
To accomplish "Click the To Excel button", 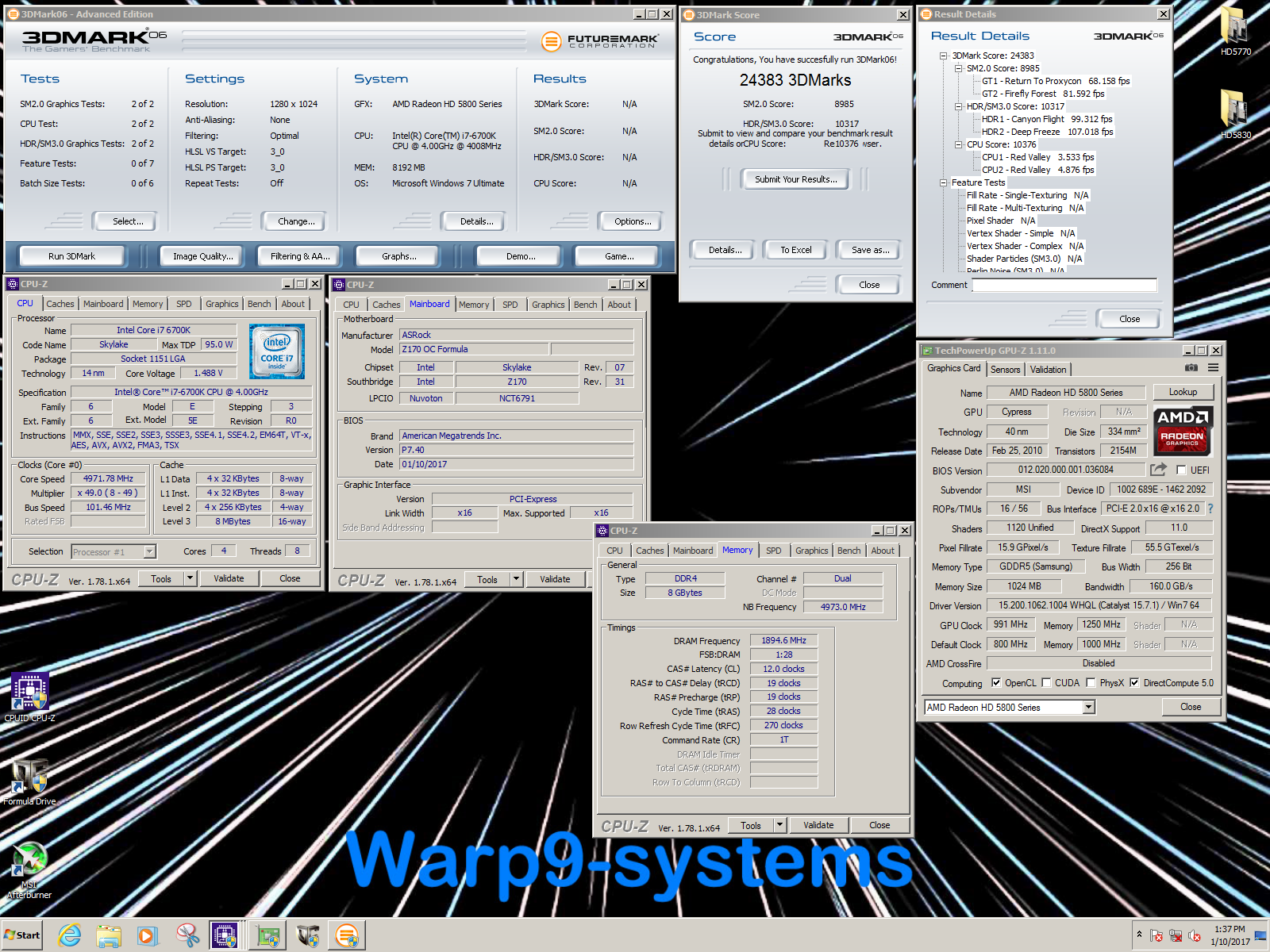I will tap(795, 250).
